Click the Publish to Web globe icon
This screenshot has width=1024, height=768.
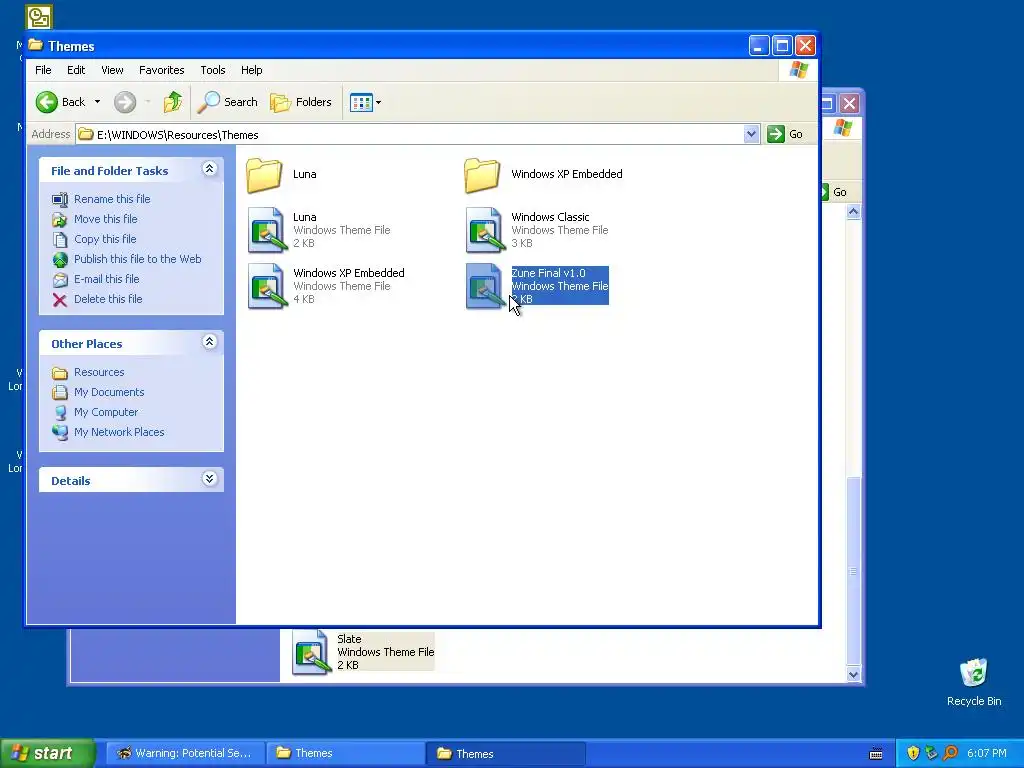60,259
